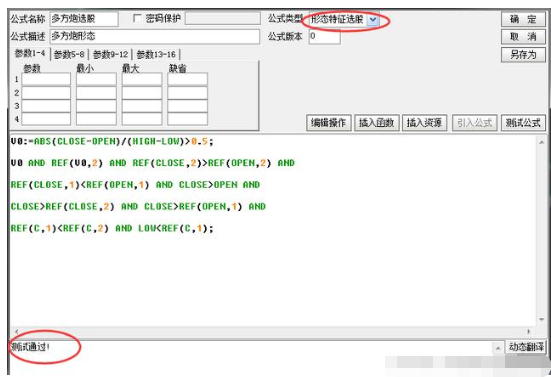Switch to the 参数5-8 tab
551x377 pixels.
click(69, 54)
